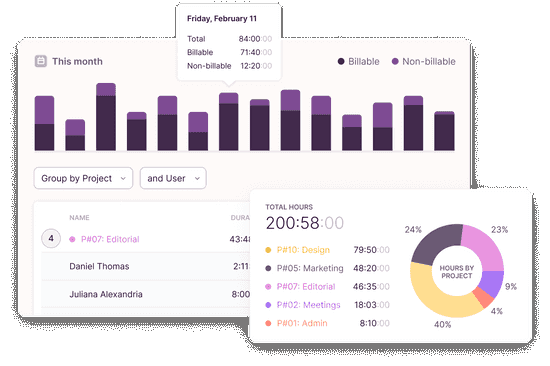Click the 8:10:00 Admin duration
This screenshot has height=366, width=550.
point(374,323)
